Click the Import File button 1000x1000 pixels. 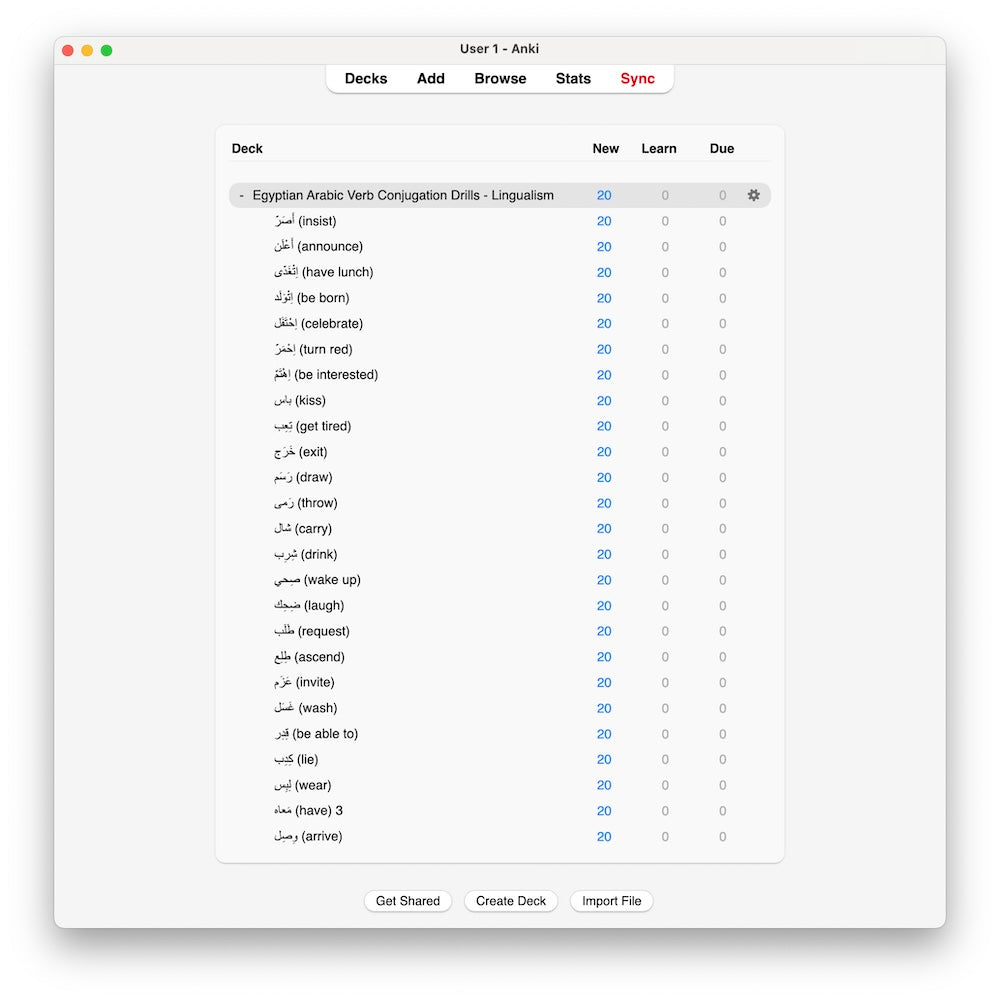612,901
